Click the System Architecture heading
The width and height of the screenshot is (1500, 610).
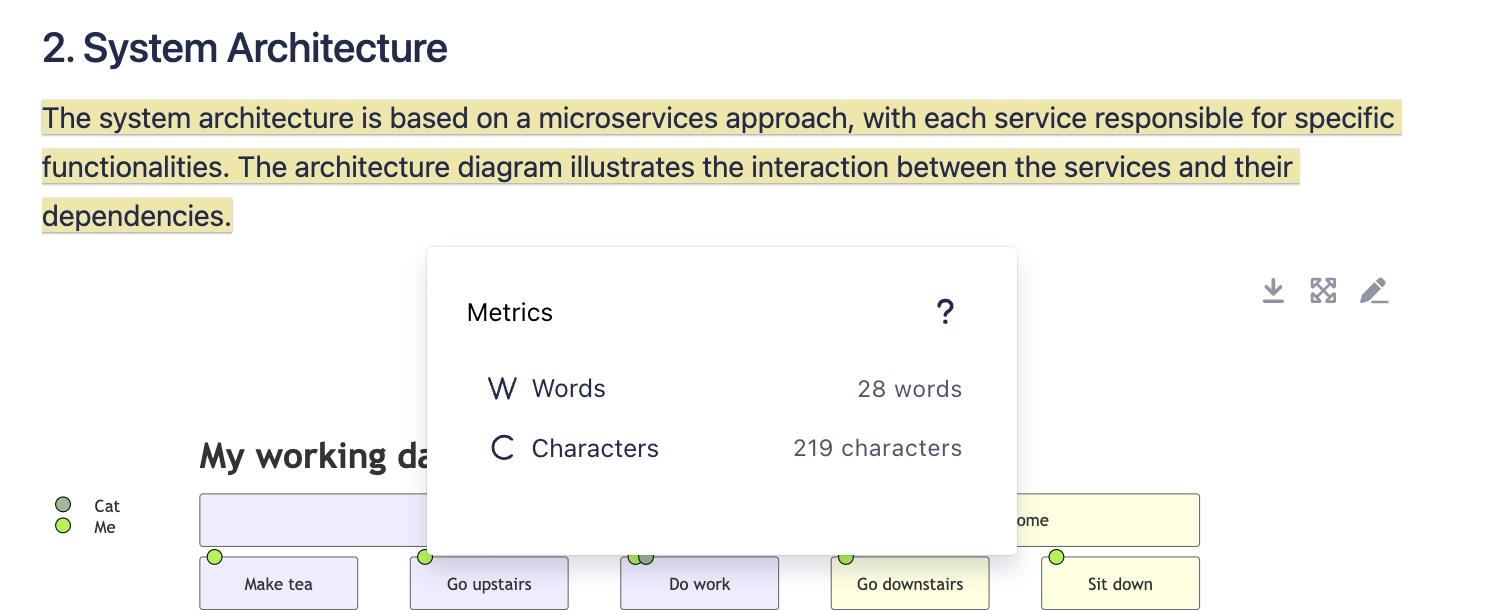[x=245, y=48]
